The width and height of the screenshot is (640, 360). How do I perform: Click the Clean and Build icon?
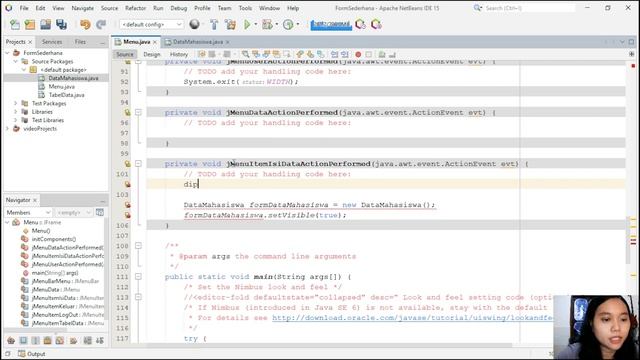(x=231, y=24)
